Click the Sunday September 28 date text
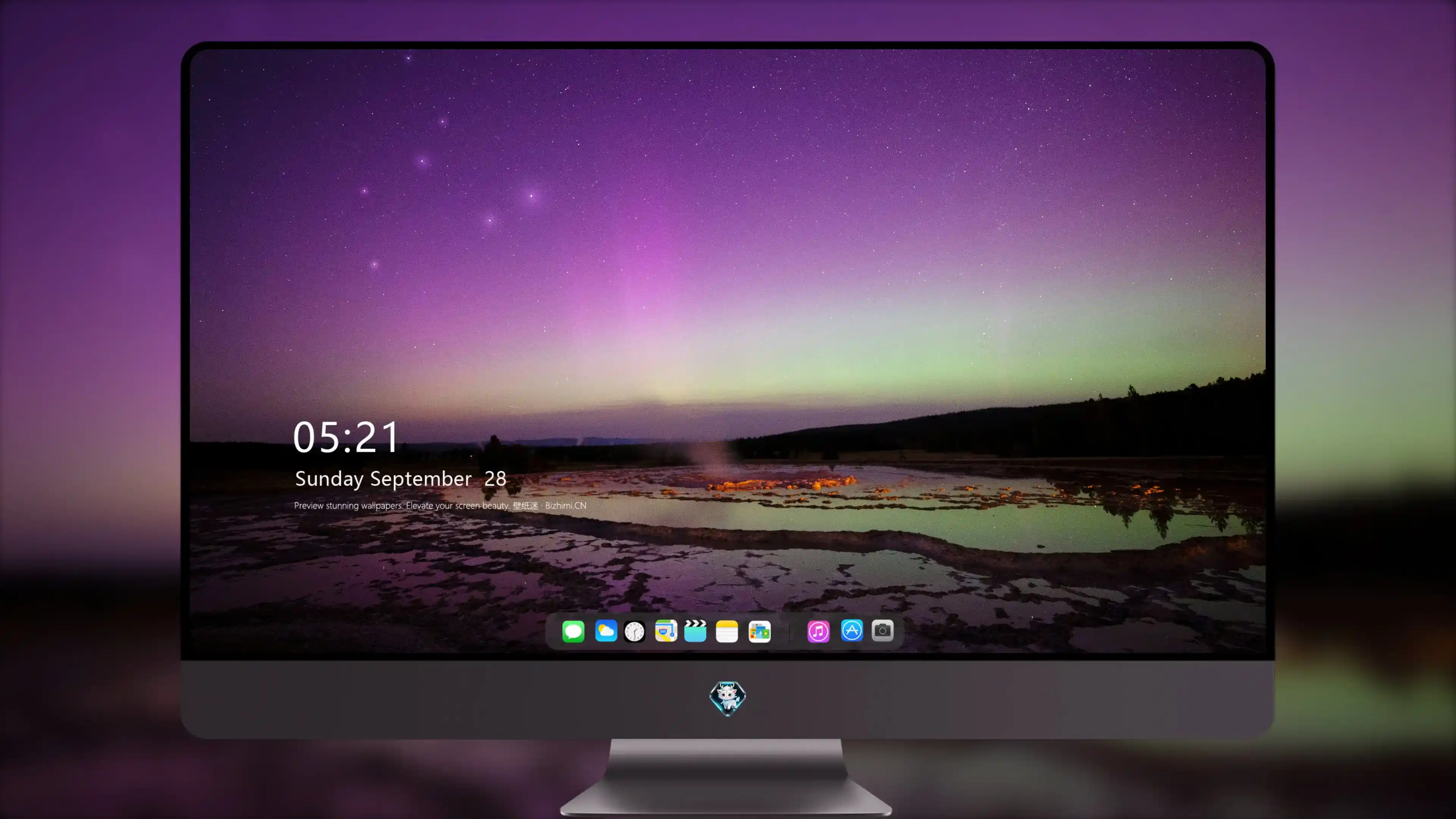 (x=400, y=479)
